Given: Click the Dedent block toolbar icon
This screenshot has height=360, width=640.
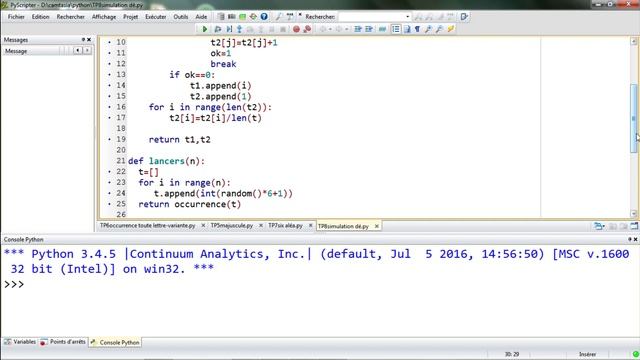Looking at the screenshot, I should pos(369,29).
